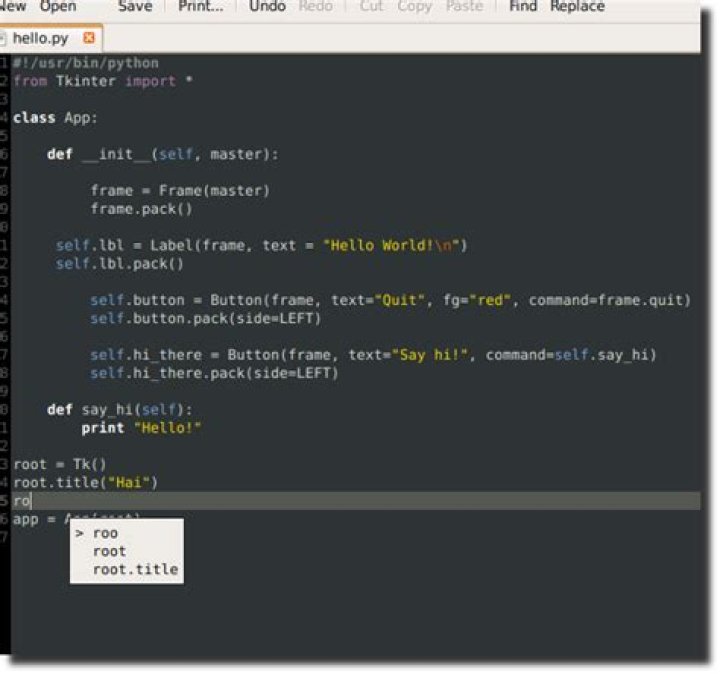Click the 'self.button.pack(side=LEFT)' line
This screenshot has height=674, width=720.
(205, 318)
